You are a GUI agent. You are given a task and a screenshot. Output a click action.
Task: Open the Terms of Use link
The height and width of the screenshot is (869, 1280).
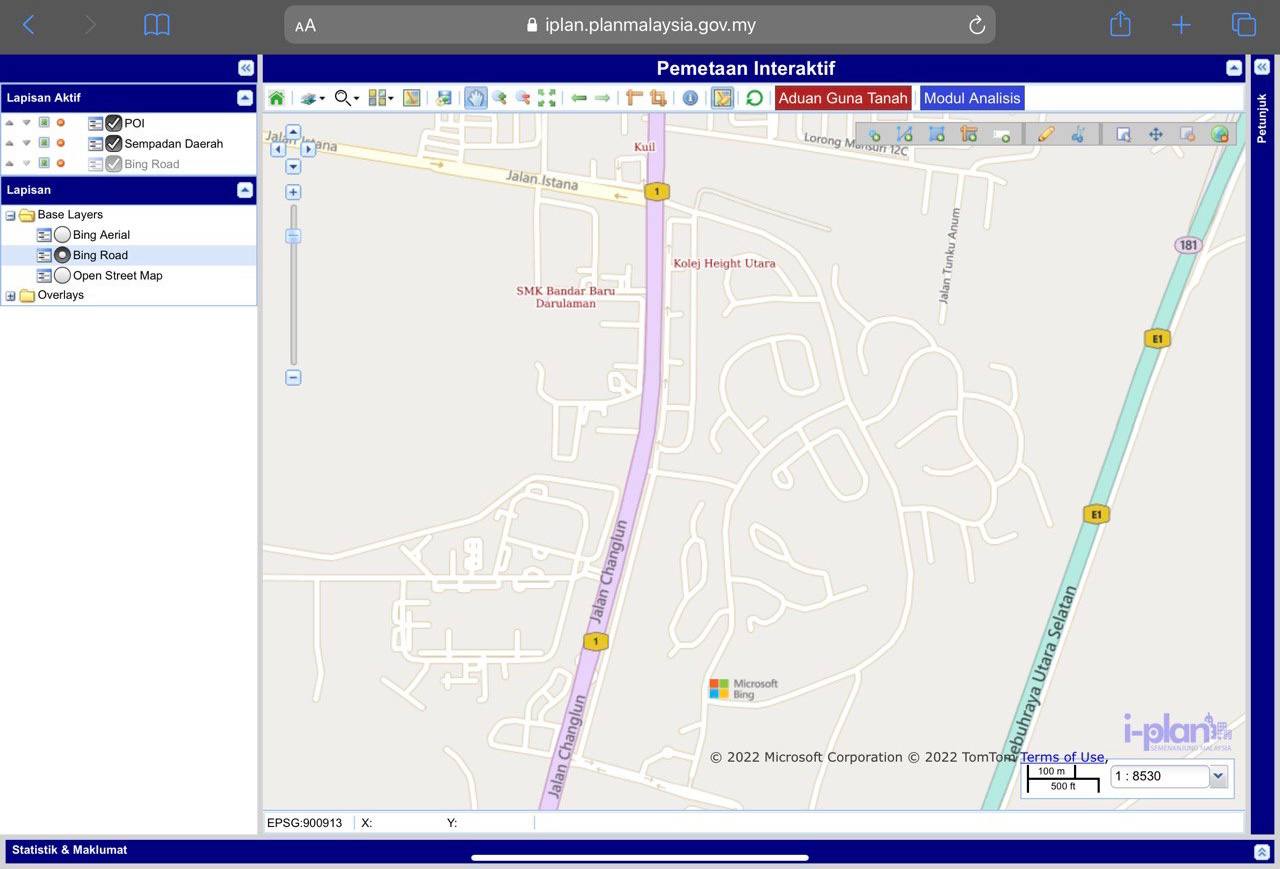tap(1062, 757)
